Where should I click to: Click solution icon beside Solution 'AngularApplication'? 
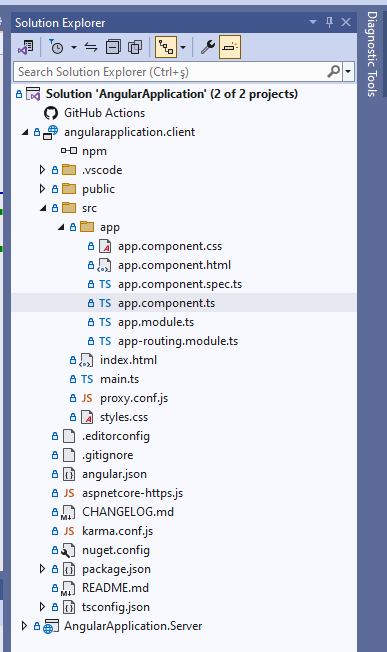(33, 94)
